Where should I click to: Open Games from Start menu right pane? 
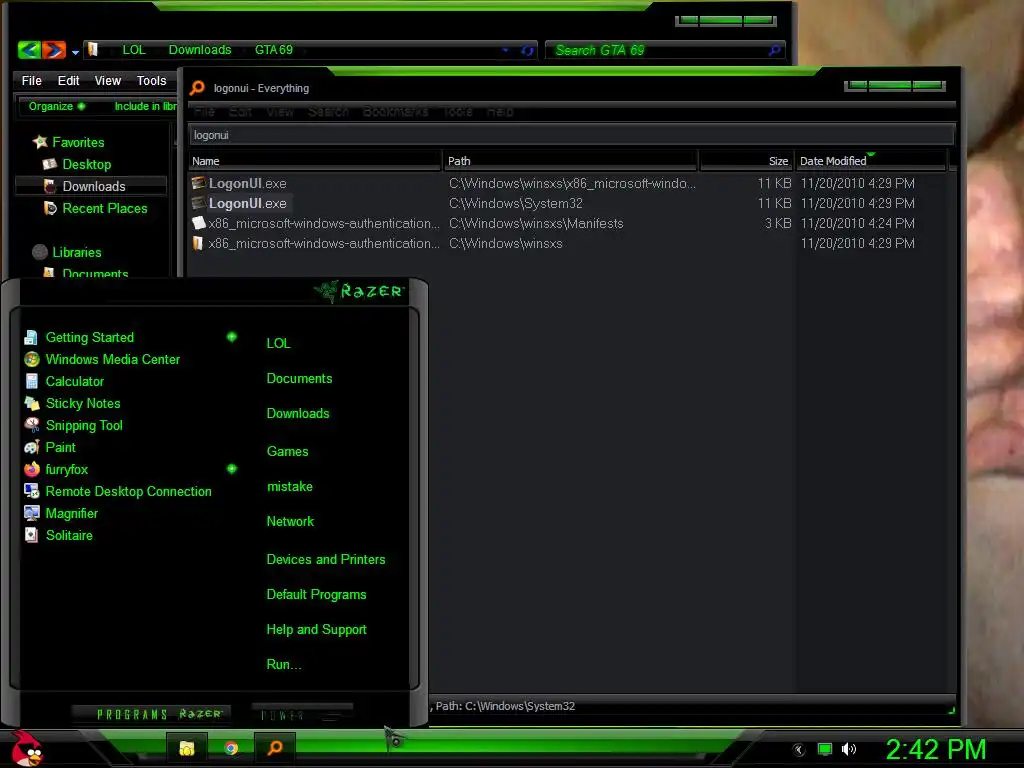[287, 451]
